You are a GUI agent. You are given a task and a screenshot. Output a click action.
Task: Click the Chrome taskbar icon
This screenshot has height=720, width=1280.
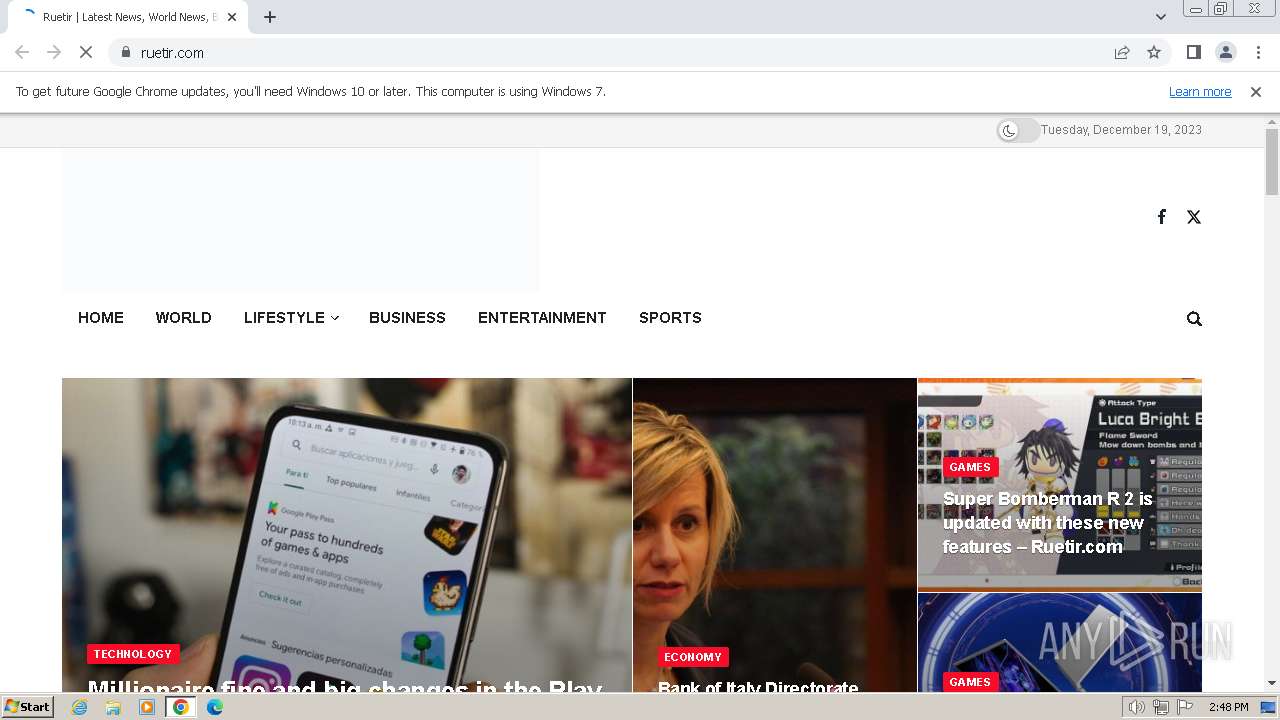point(181,707)
